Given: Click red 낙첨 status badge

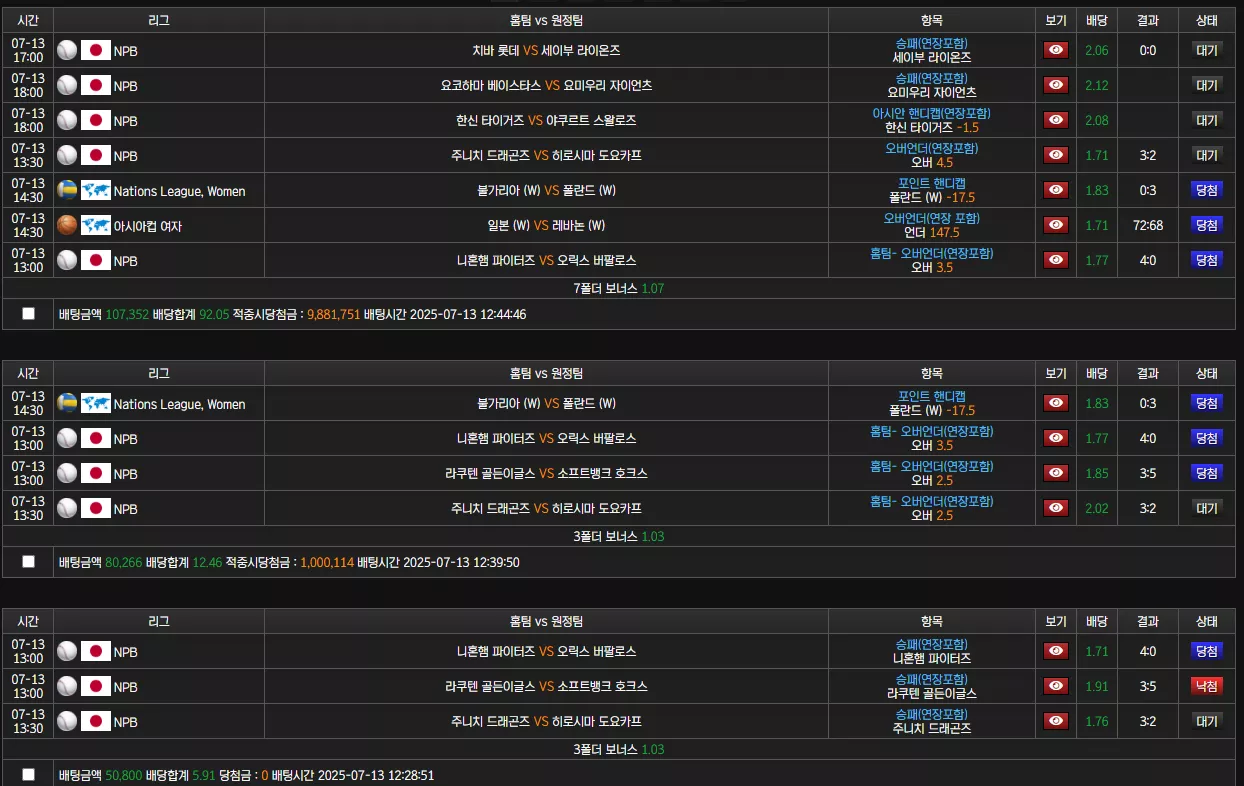Looking at the screenshot, I should (x=1207, y=686).
